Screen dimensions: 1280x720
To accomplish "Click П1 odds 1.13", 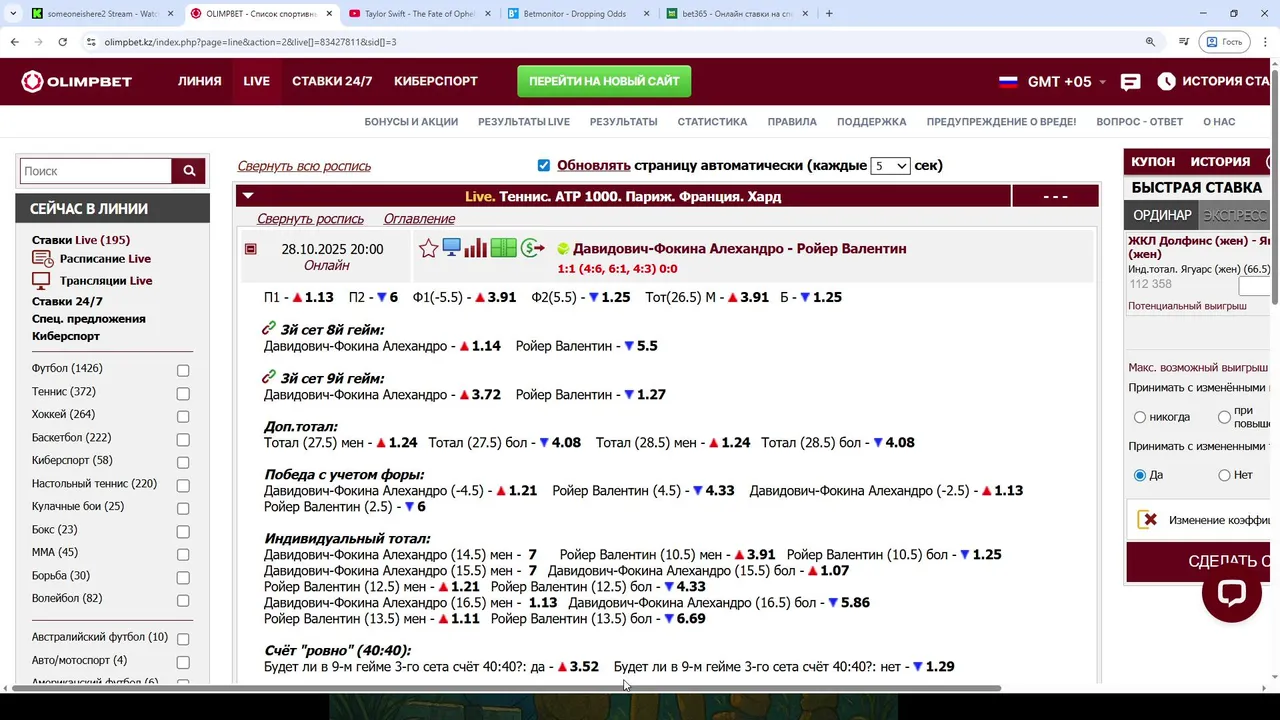I will coord(319,297).
